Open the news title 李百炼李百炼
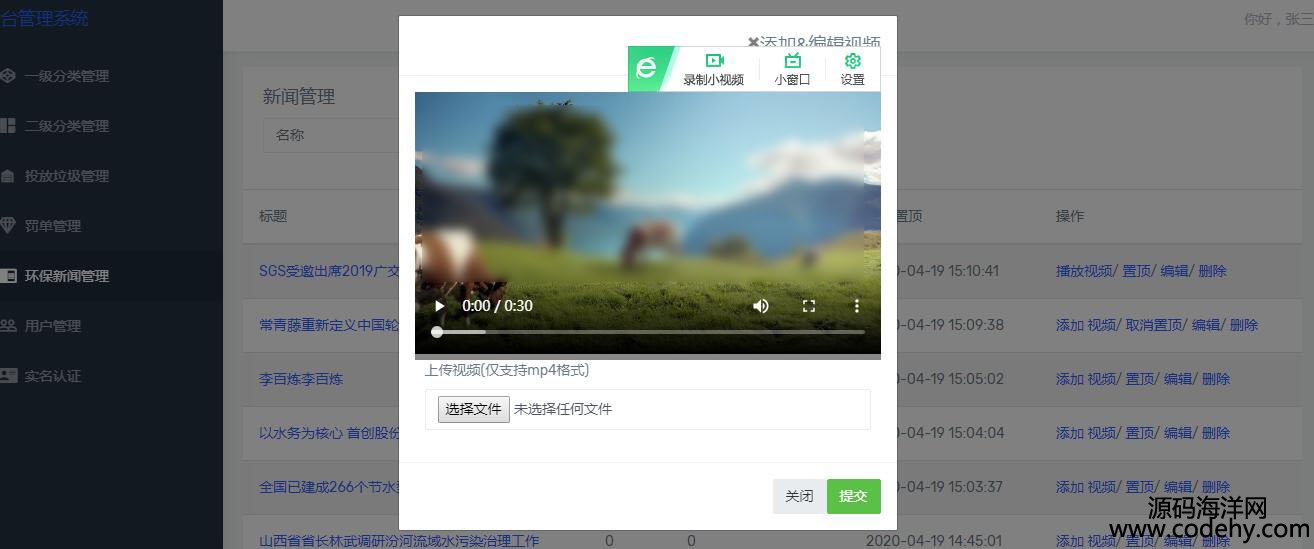Screen dimensions: 1314x549 301,379
